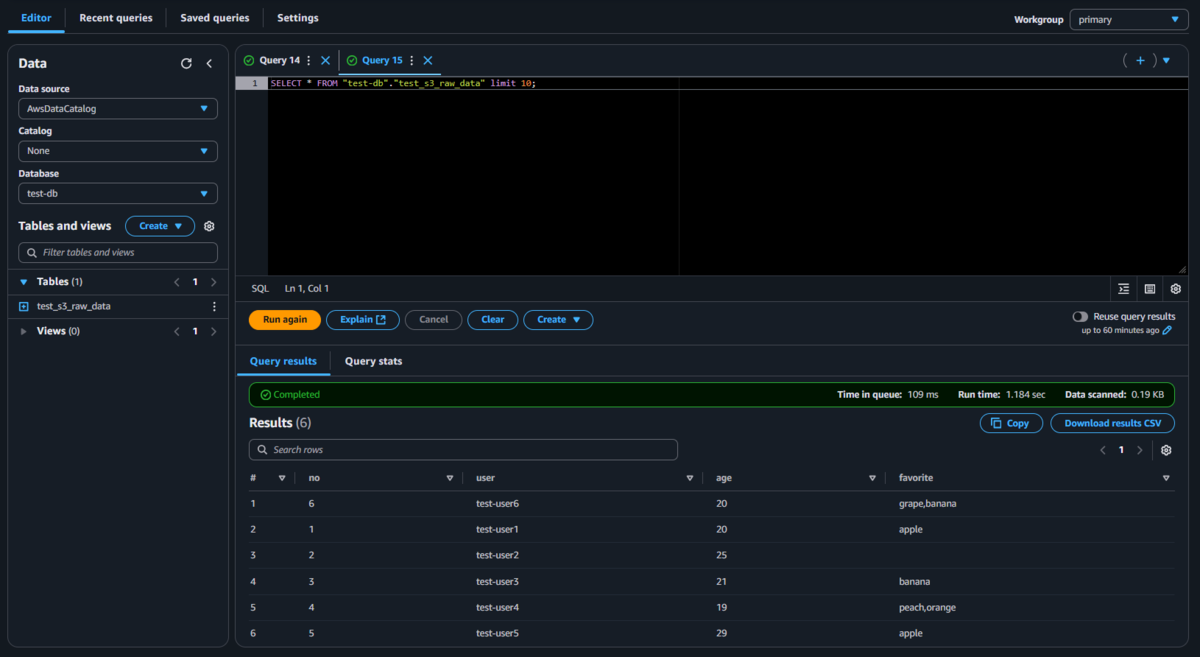Click the test-user2 cell
The width and height of the screenshot is (1200, 657).
(497, 555)
